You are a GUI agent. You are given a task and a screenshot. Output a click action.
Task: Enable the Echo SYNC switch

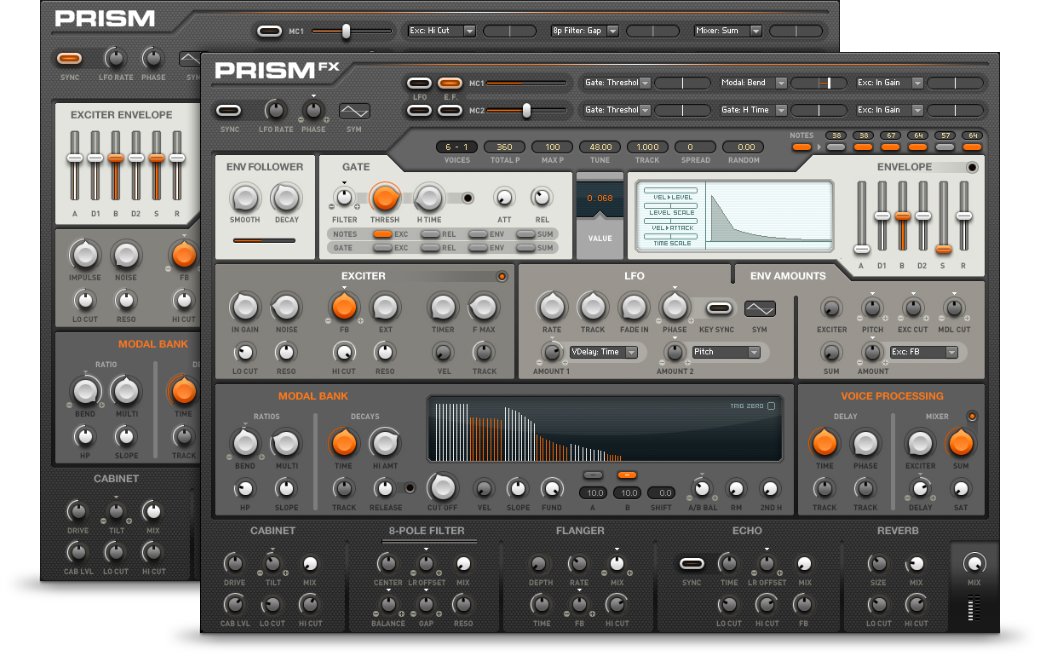tap(692, 564)
